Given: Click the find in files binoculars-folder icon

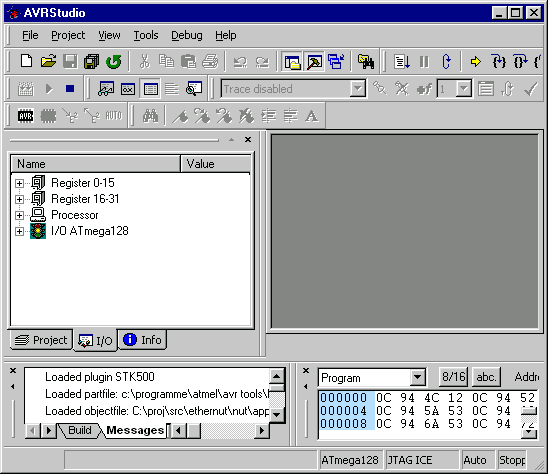Looking at the screenshot, I should [x=366, y=62].
